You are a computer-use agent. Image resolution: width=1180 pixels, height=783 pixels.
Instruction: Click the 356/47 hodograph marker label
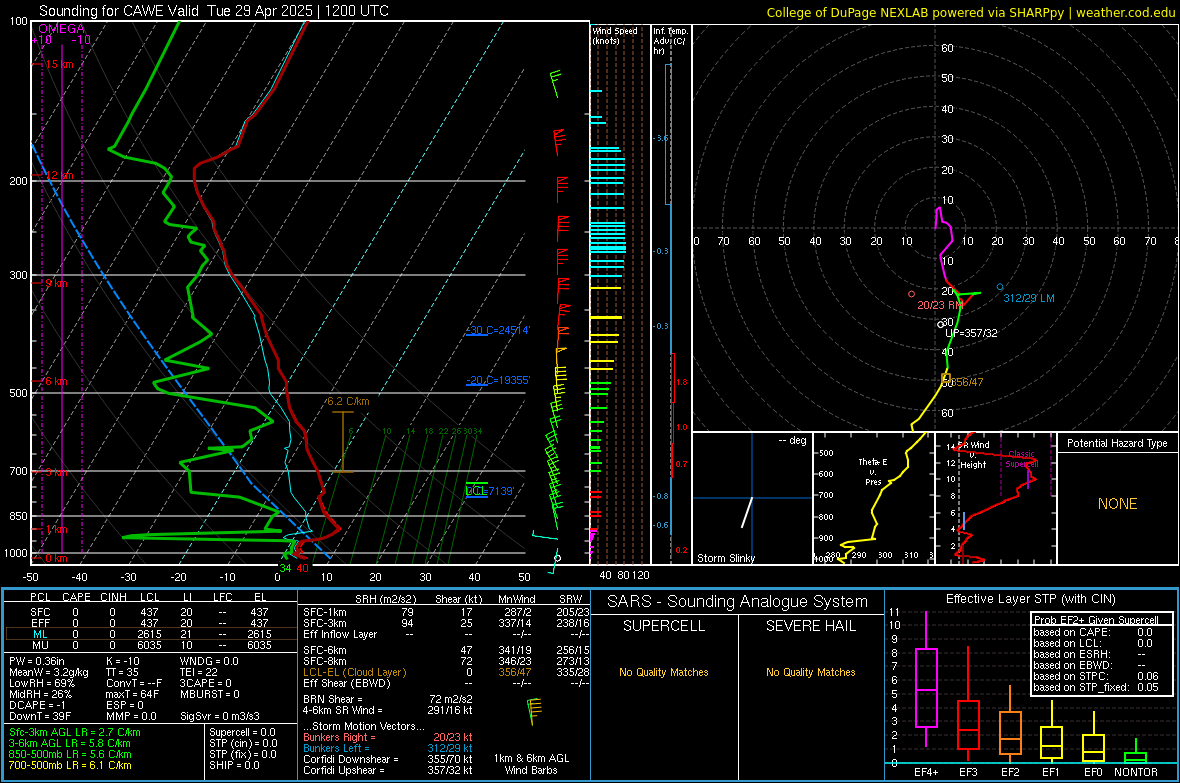coord(966,382)
